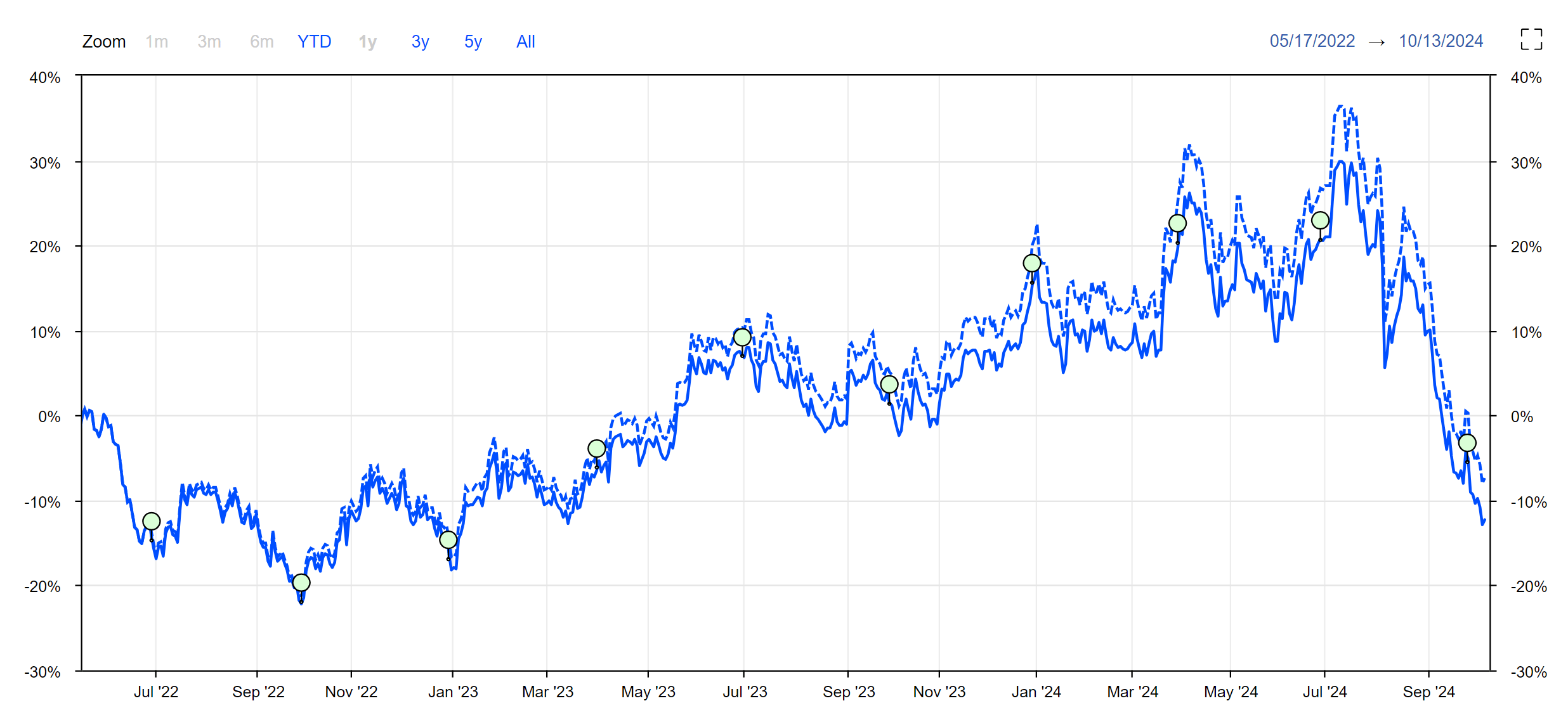Click the fullscreen expand icon top right
1568x715 pixels.
(x=1531, y=40)
